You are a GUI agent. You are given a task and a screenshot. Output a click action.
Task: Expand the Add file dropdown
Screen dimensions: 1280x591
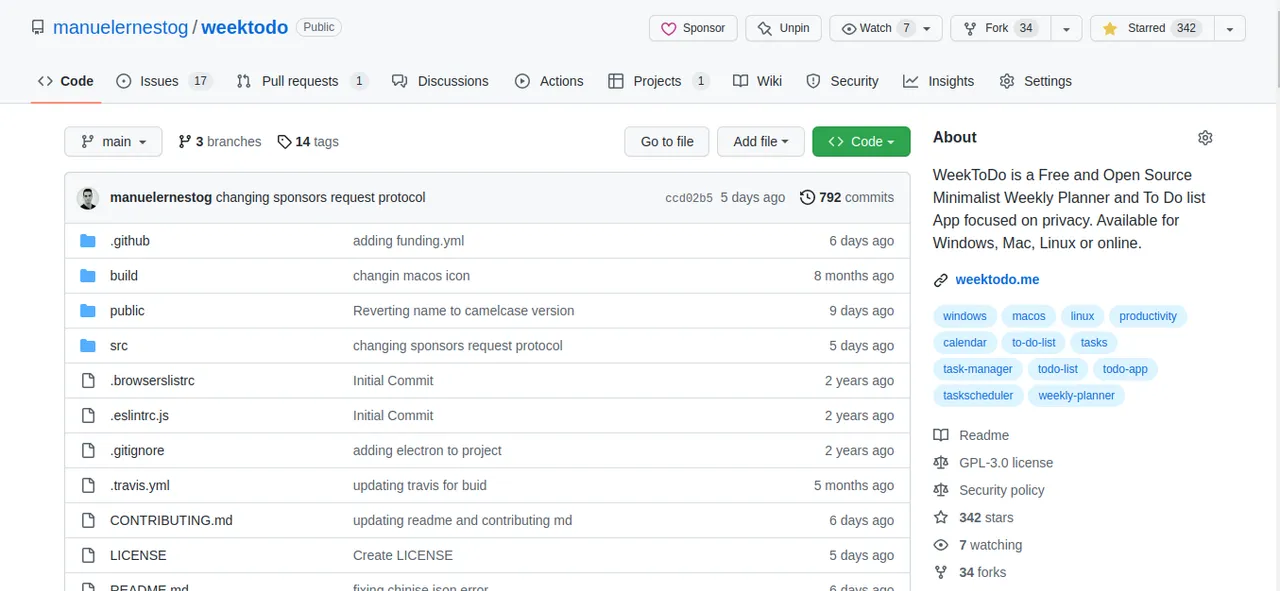tap(760, 142)
